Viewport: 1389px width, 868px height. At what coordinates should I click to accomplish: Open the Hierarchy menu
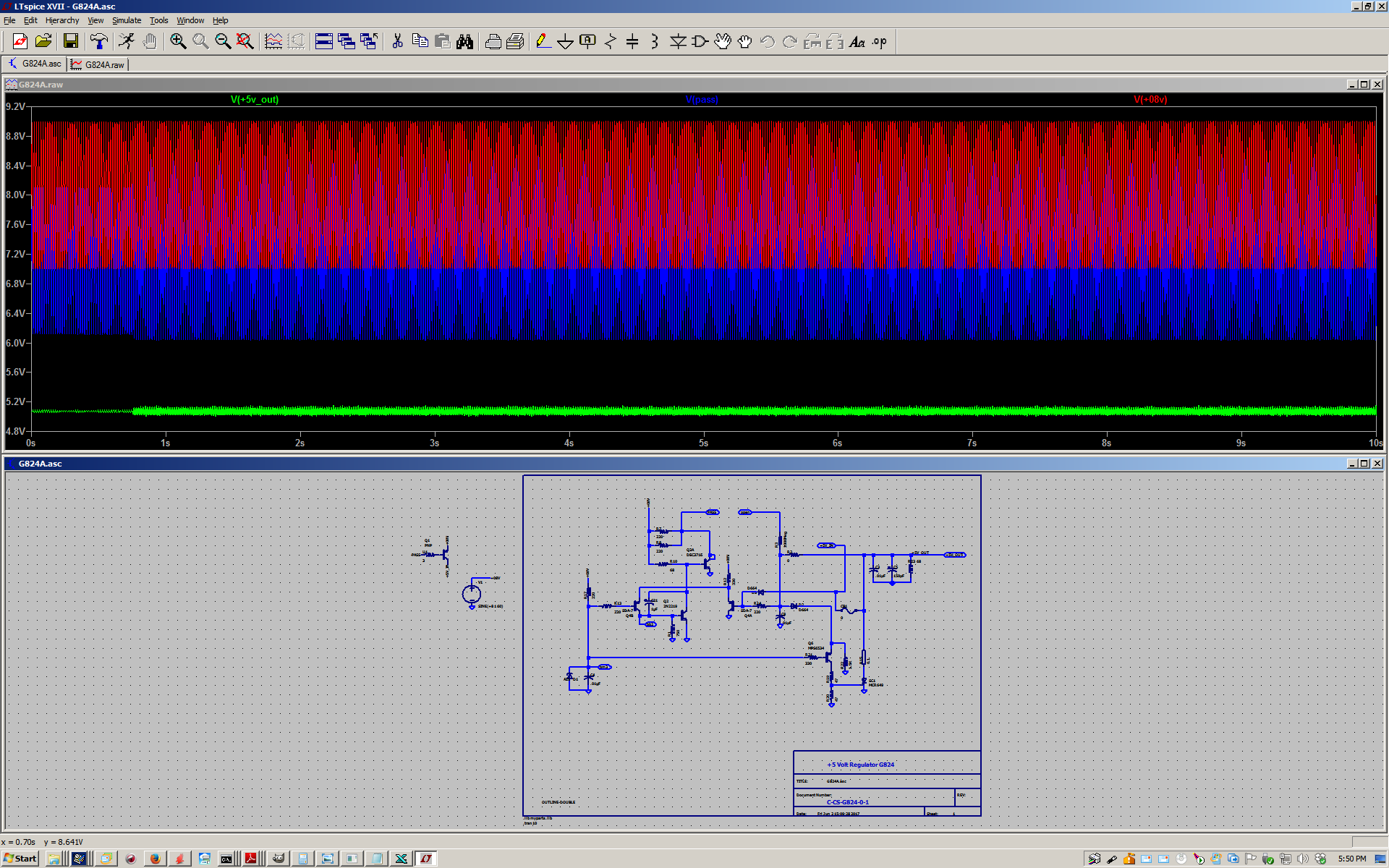[x=62, y=20]
